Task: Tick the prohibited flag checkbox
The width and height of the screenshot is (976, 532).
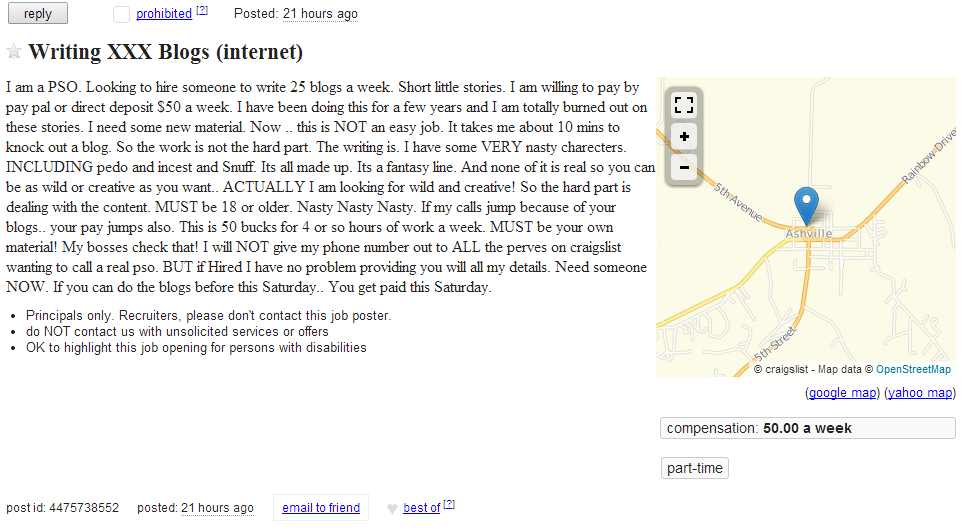Action: point(122,14)
